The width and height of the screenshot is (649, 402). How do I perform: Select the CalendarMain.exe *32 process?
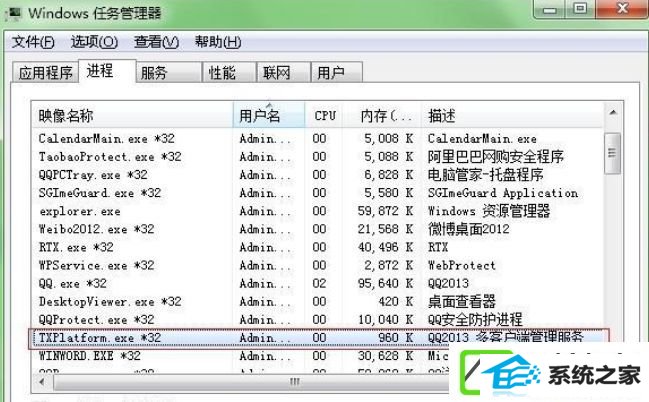point(318,139)
